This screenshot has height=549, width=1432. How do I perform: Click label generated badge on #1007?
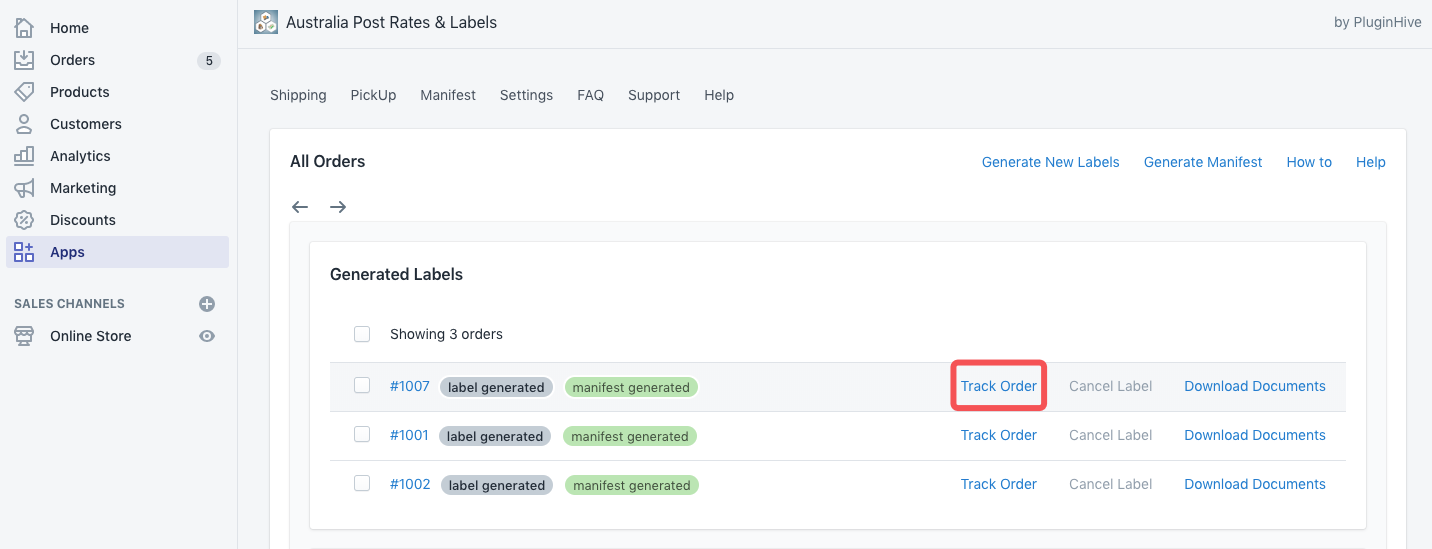point(496,387)
